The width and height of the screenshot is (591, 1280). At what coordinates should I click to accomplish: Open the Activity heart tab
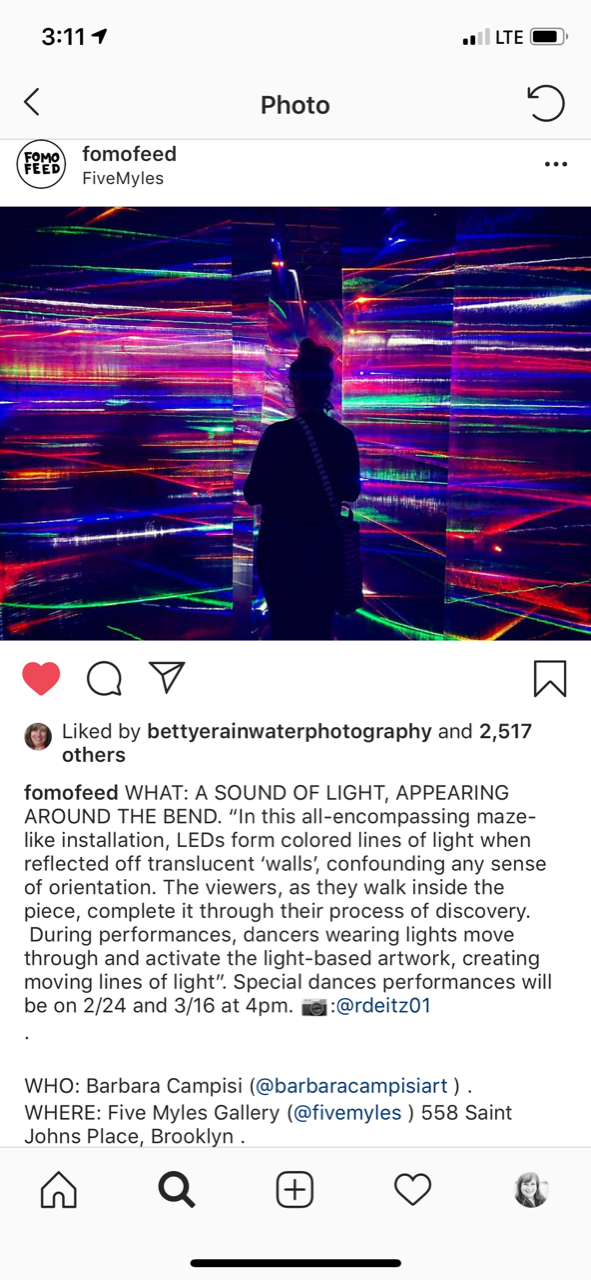[x=412, y=1189]
